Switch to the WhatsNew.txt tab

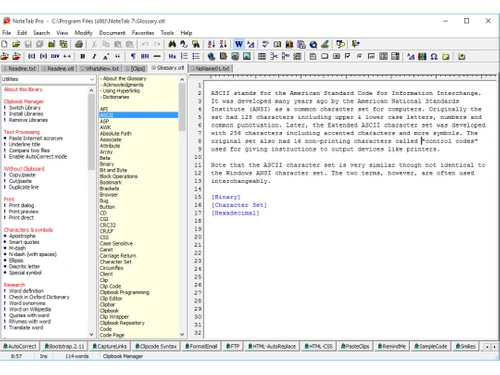click(x=100, y=69)
